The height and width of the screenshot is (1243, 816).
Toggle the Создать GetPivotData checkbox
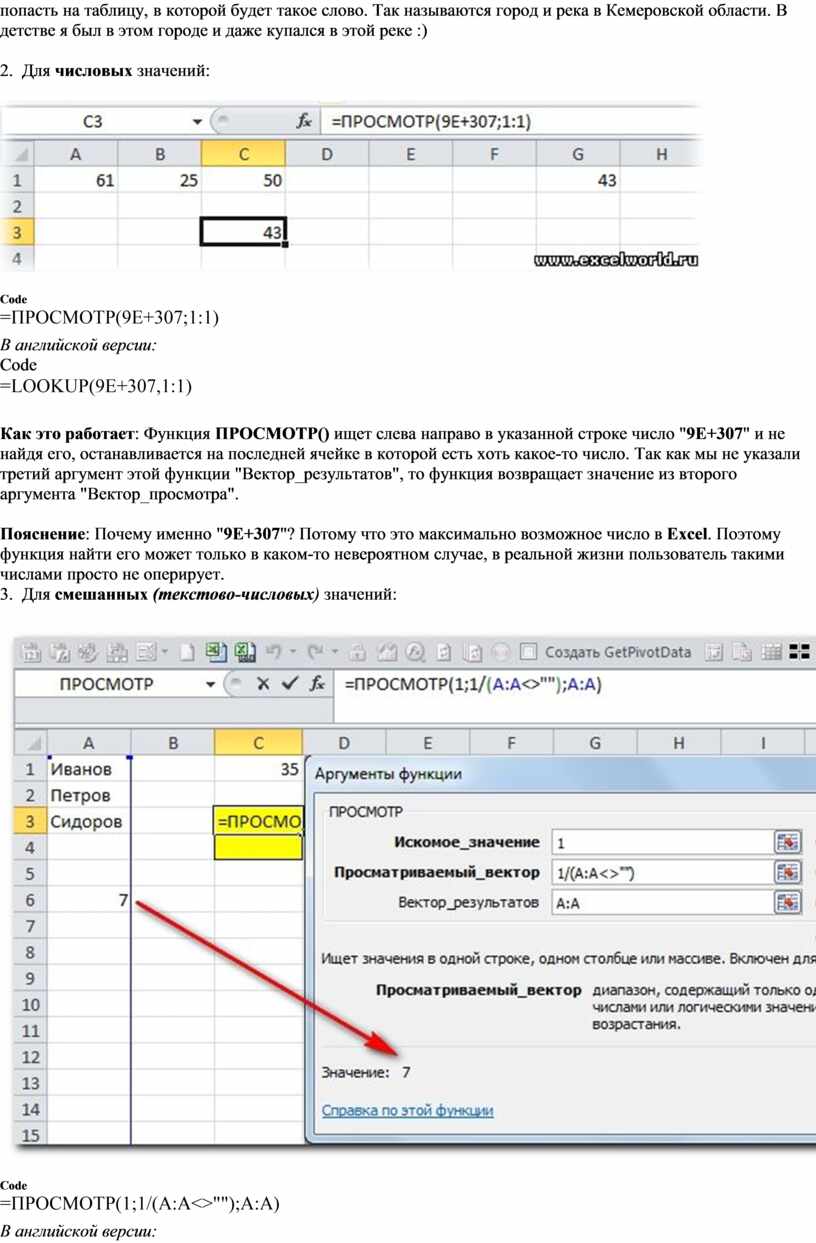pos(530,652)
